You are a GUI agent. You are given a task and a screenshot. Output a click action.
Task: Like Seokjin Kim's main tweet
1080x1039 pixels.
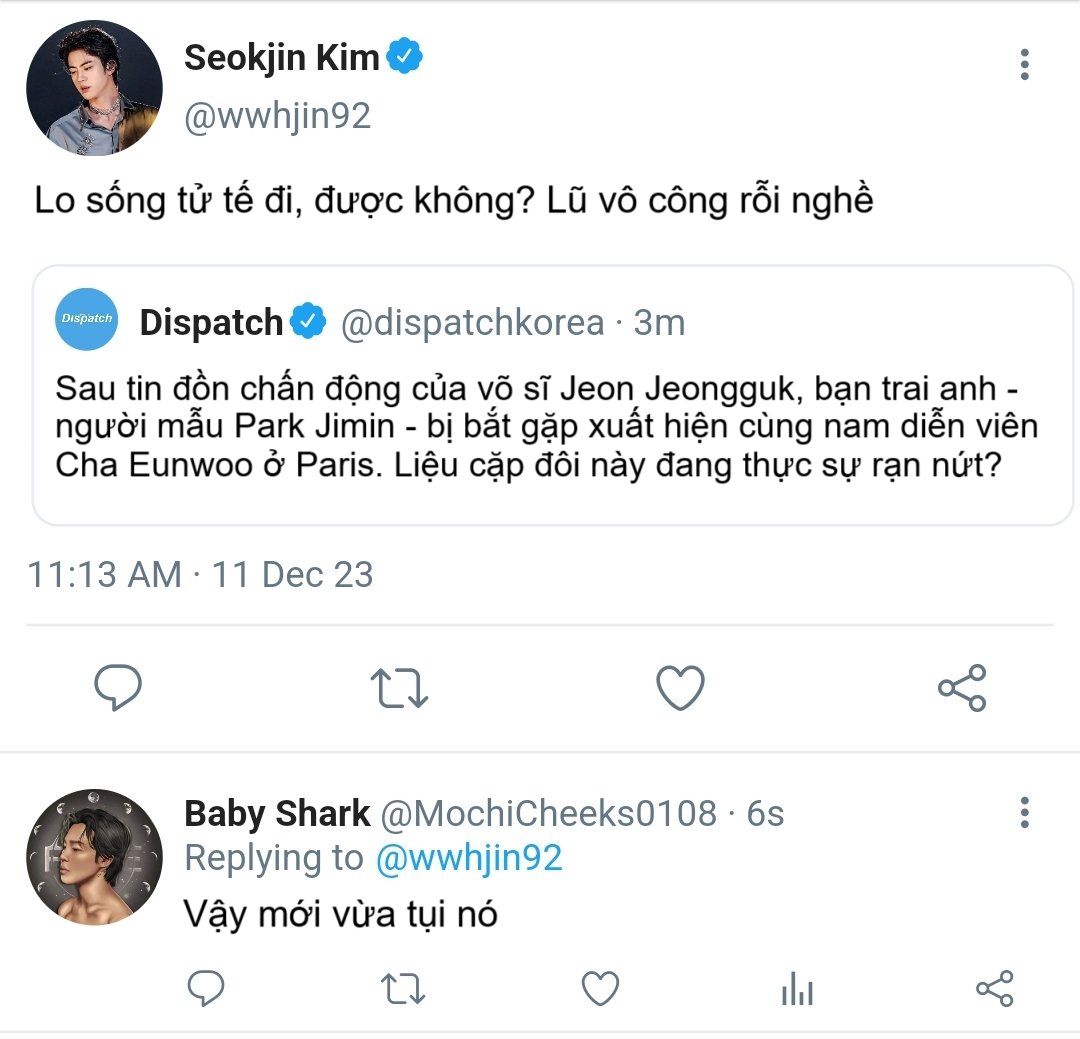pos(680,688)
